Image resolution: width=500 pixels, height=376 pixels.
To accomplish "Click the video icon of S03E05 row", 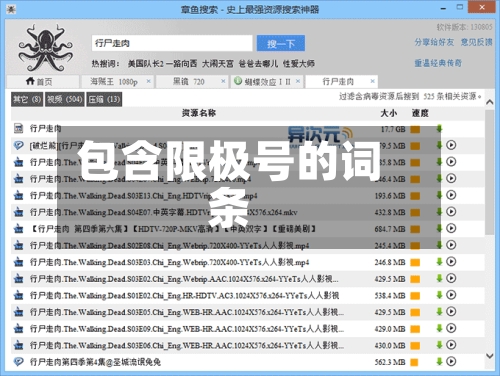I will [x=19, y=312].
